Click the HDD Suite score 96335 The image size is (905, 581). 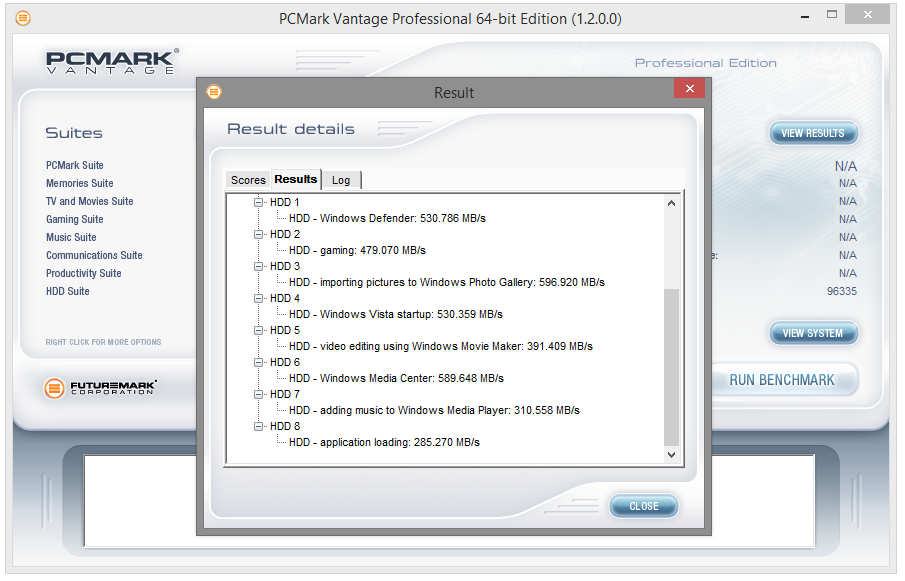[x=842, y=291]
